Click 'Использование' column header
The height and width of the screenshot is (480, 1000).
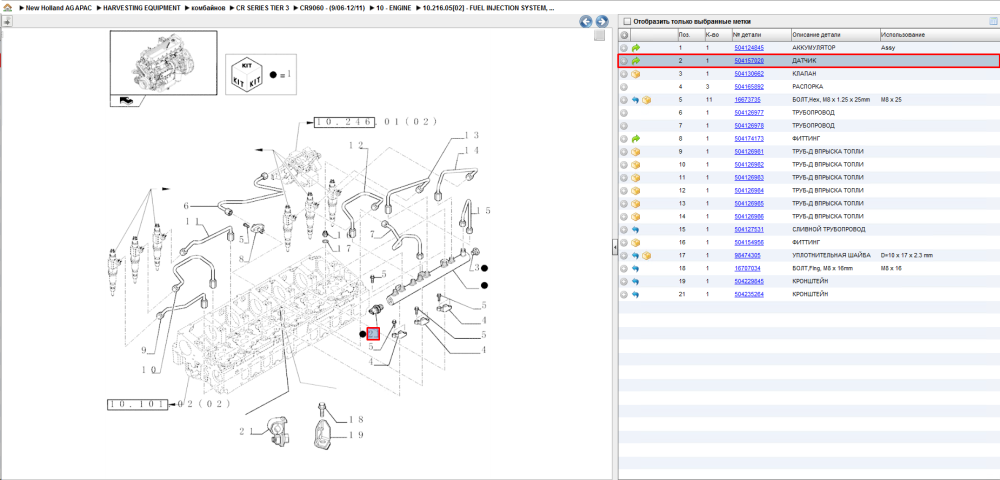click(x=939, y=35)
